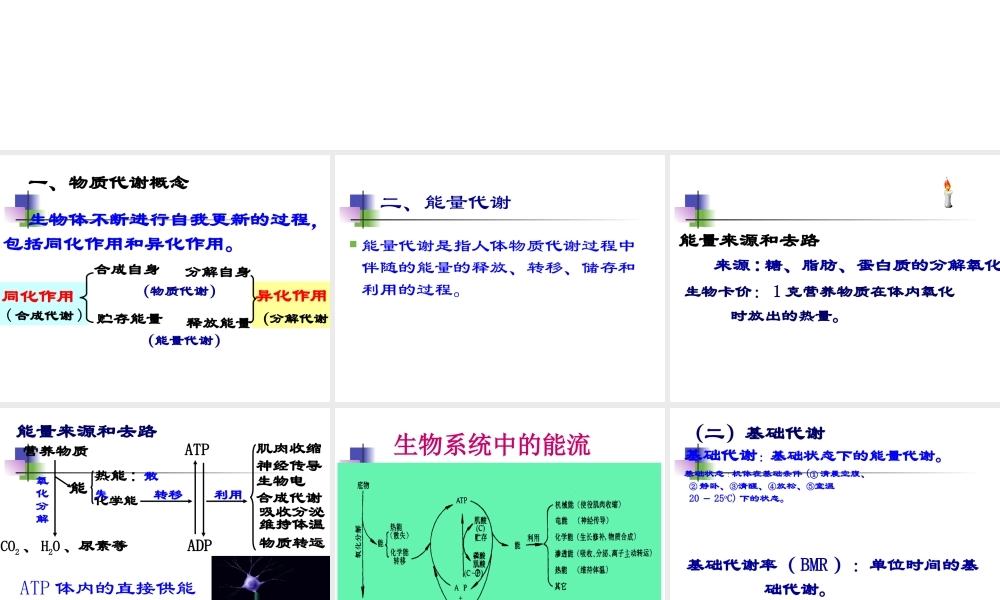Expand the curly brace under 同化作用 diagram
This screenshot has height=600, width=1000.
[x=85, y=300]
